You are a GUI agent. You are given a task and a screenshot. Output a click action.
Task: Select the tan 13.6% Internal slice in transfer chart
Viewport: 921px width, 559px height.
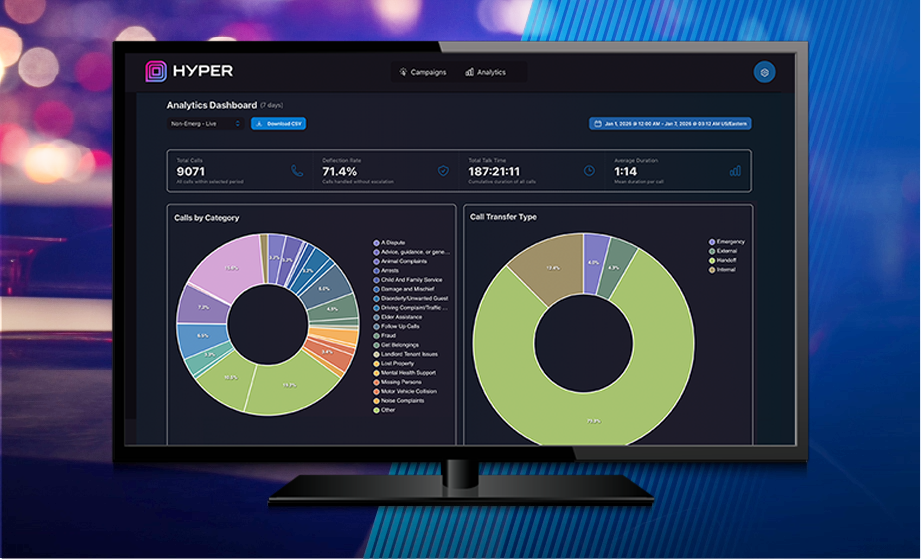tap(552, 267)
